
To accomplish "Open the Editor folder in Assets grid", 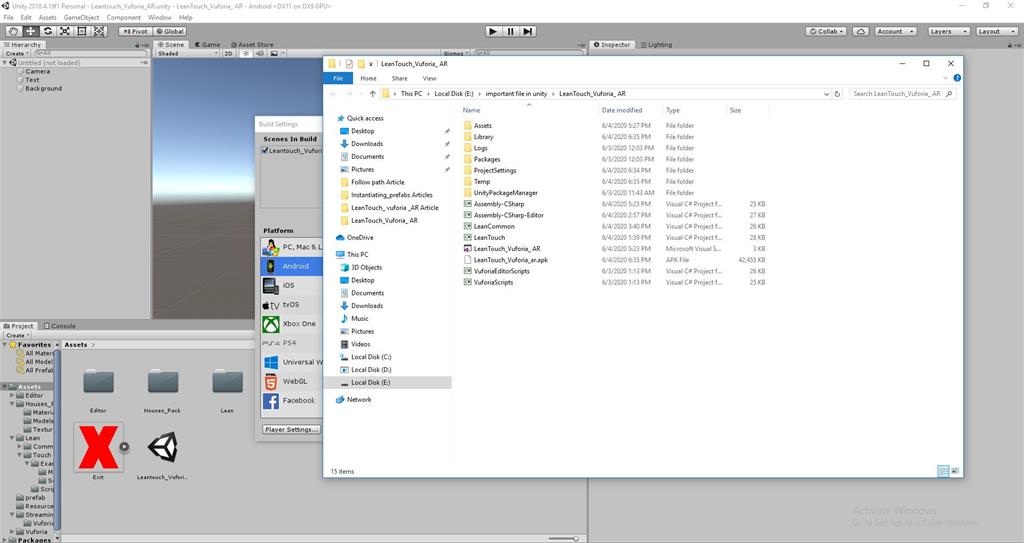I will 99,383.
